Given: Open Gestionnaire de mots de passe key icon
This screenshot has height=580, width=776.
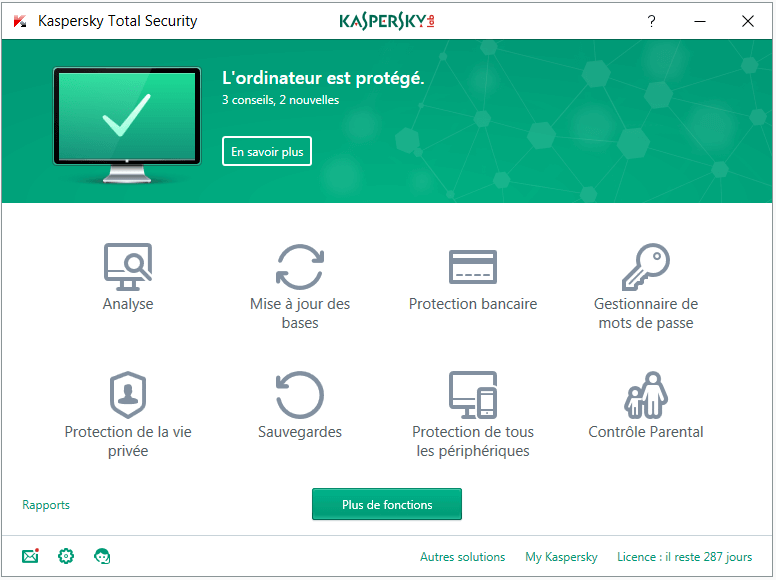Looking at the screenshot, I should click(x=646, y=267).
